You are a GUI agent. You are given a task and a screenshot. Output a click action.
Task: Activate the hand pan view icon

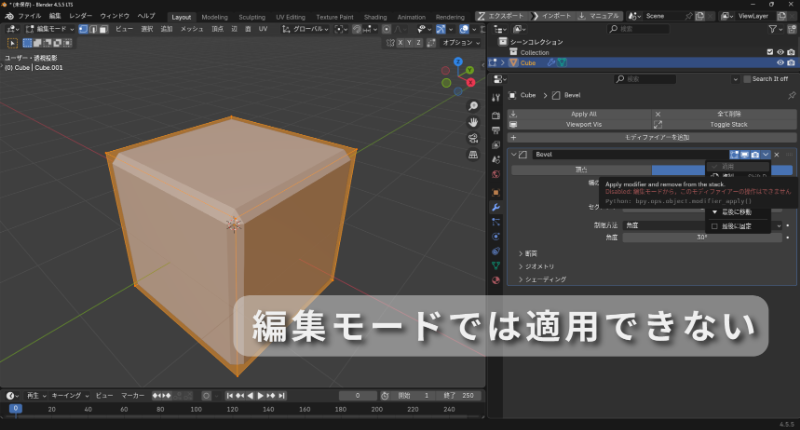[473, 122]
